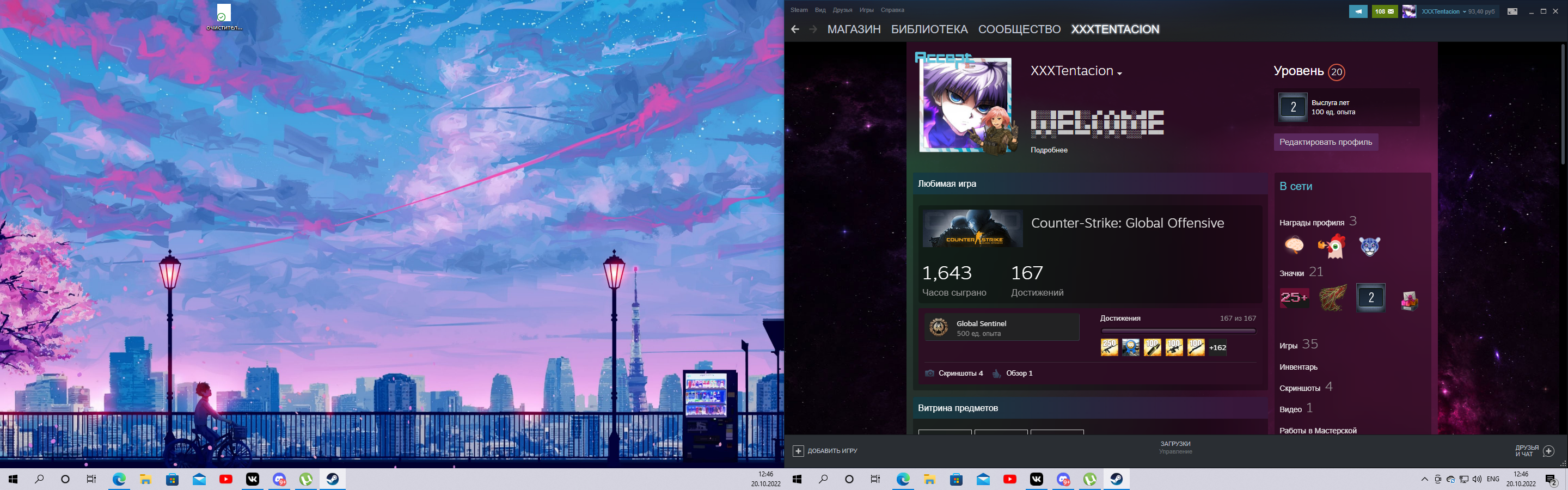Image resolution: width=1568 pixels, height=490 pixels.
Task: Click the plus icon of ДОБАВИТЬ ИГРУ
Action: coord(798,451)
